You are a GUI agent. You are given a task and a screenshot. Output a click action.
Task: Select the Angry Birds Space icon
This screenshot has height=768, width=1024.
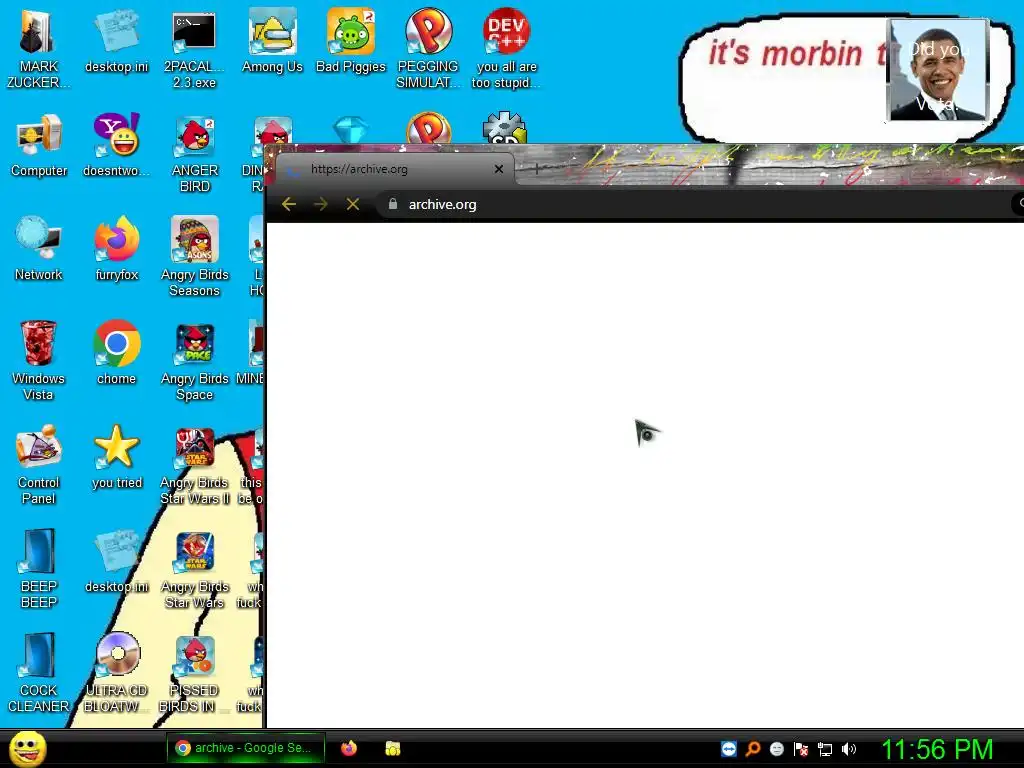(195, 362)
